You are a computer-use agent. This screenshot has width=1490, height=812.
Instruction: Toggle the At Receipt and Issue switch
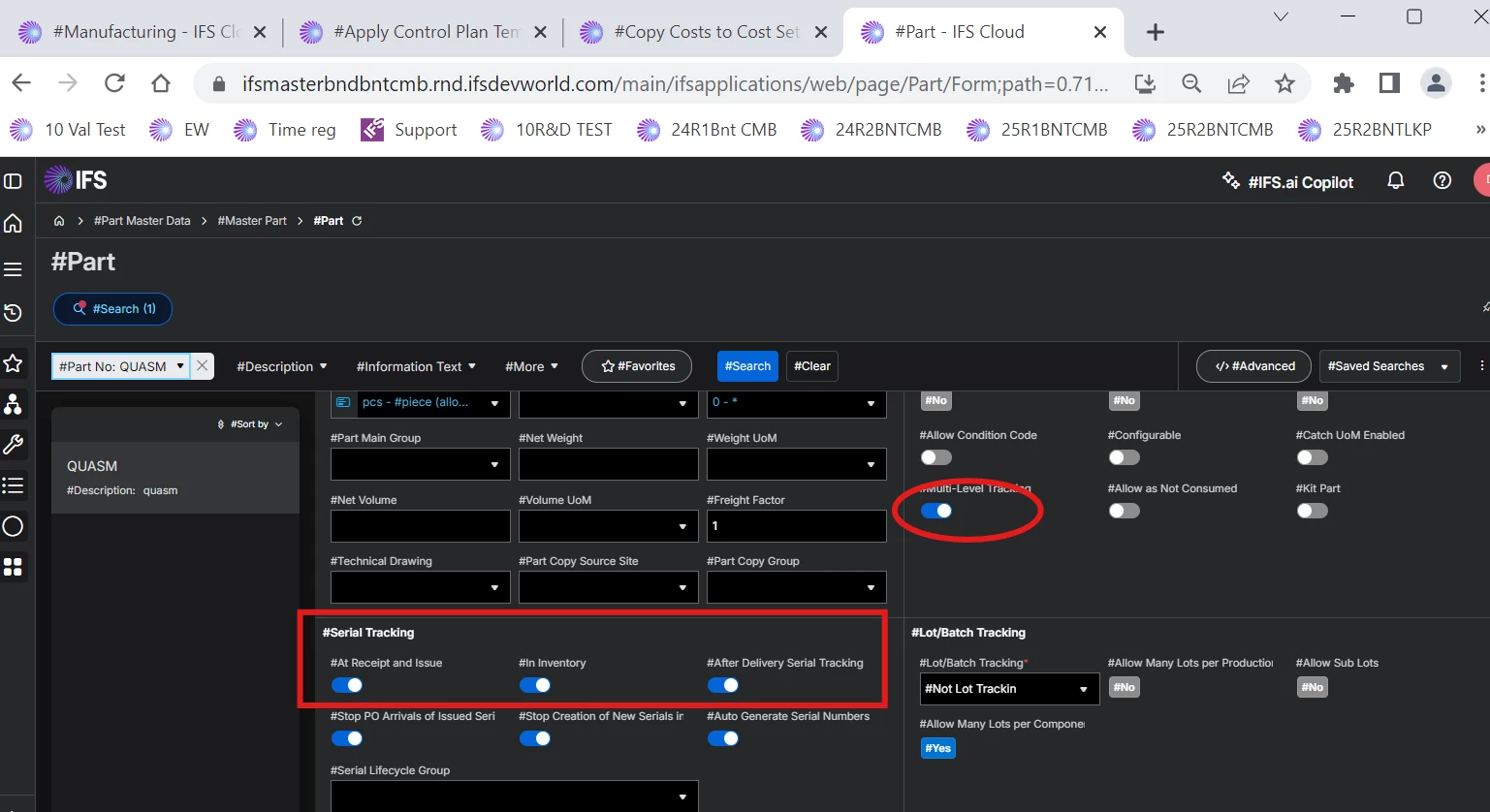point(346,686)
